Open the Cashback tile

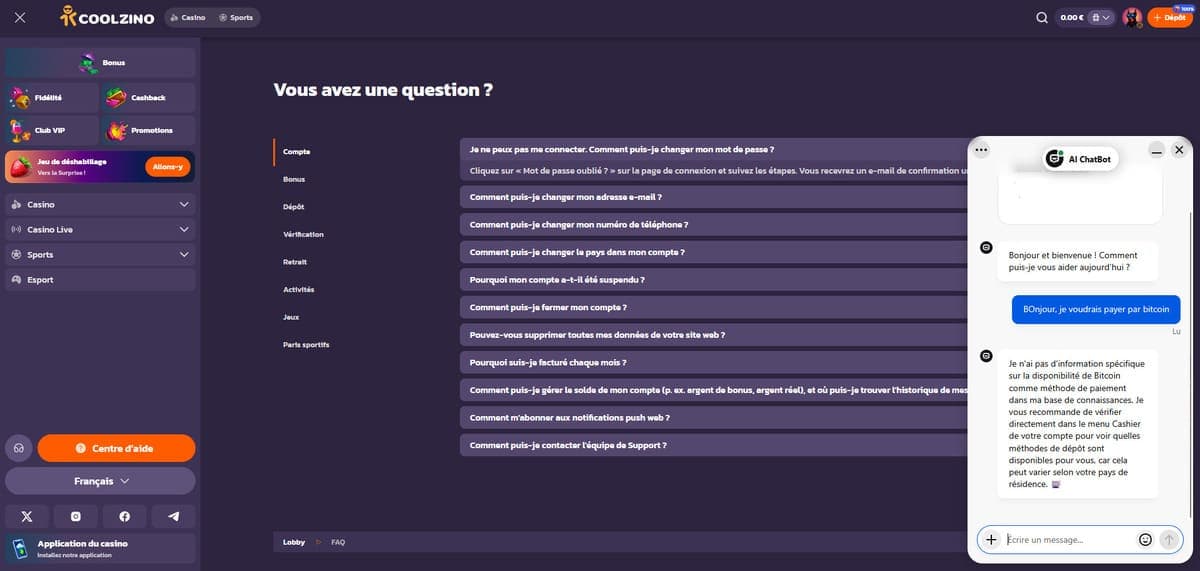tap(149, 97)
